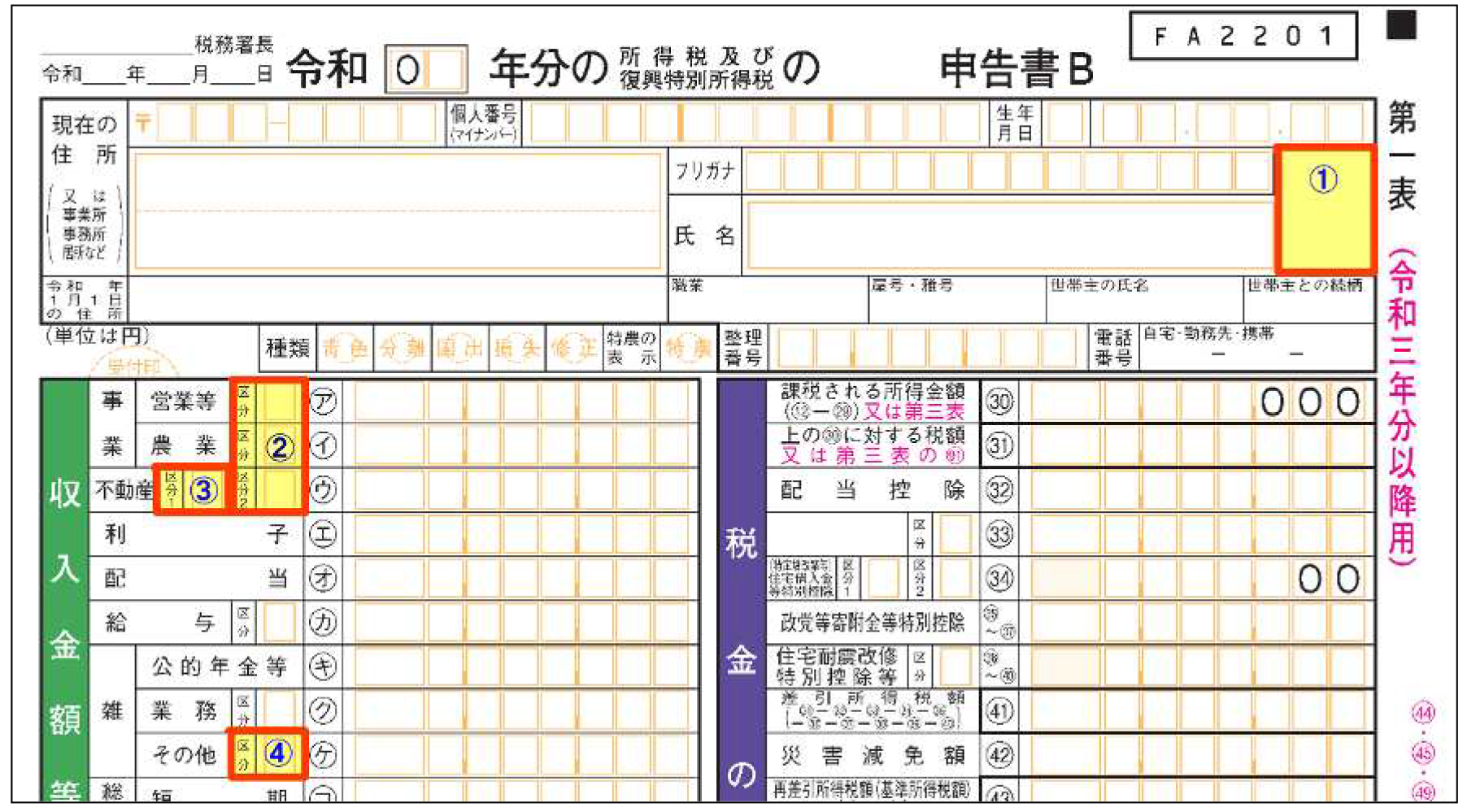Click the 政党等寄附金等特別控除 amount field

click(x=1196, y=623)
